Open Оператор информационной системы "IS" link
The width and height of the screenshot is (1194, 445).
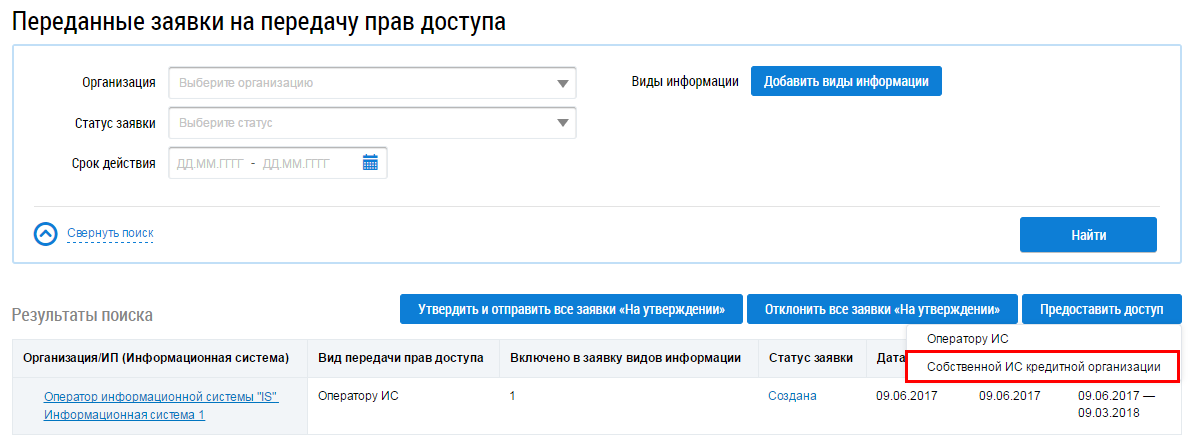click(161, 396)
